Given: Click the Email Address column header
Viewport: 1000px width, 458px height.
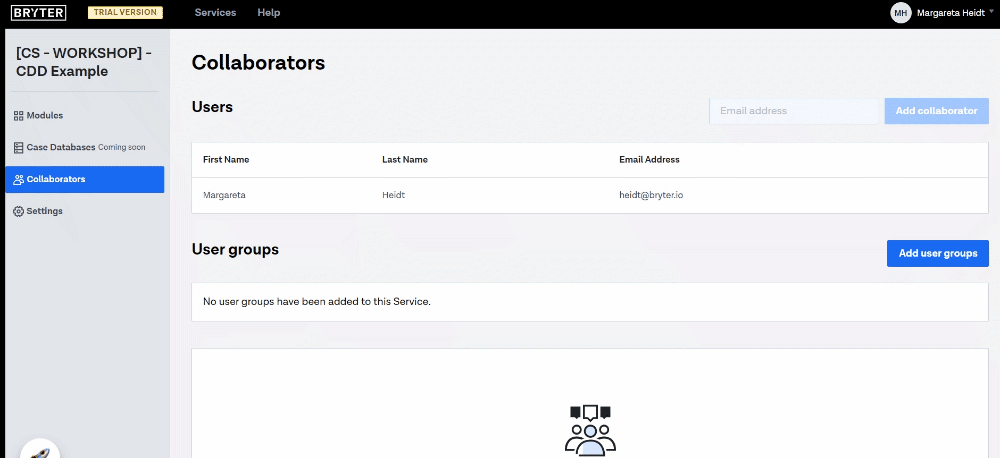Looking at the screenshot, I should tap(649, 159).
